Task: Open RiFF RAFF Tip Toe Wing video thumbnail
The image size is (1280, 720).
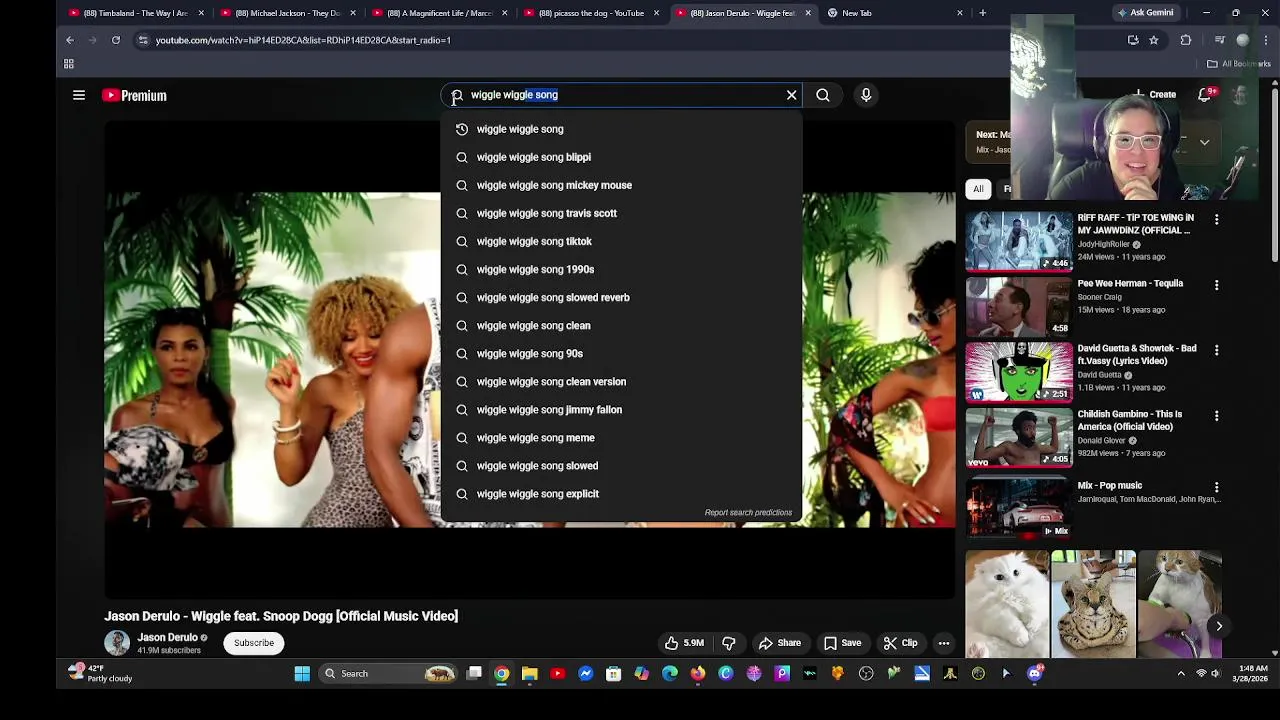Action: tap(1018, 241)
